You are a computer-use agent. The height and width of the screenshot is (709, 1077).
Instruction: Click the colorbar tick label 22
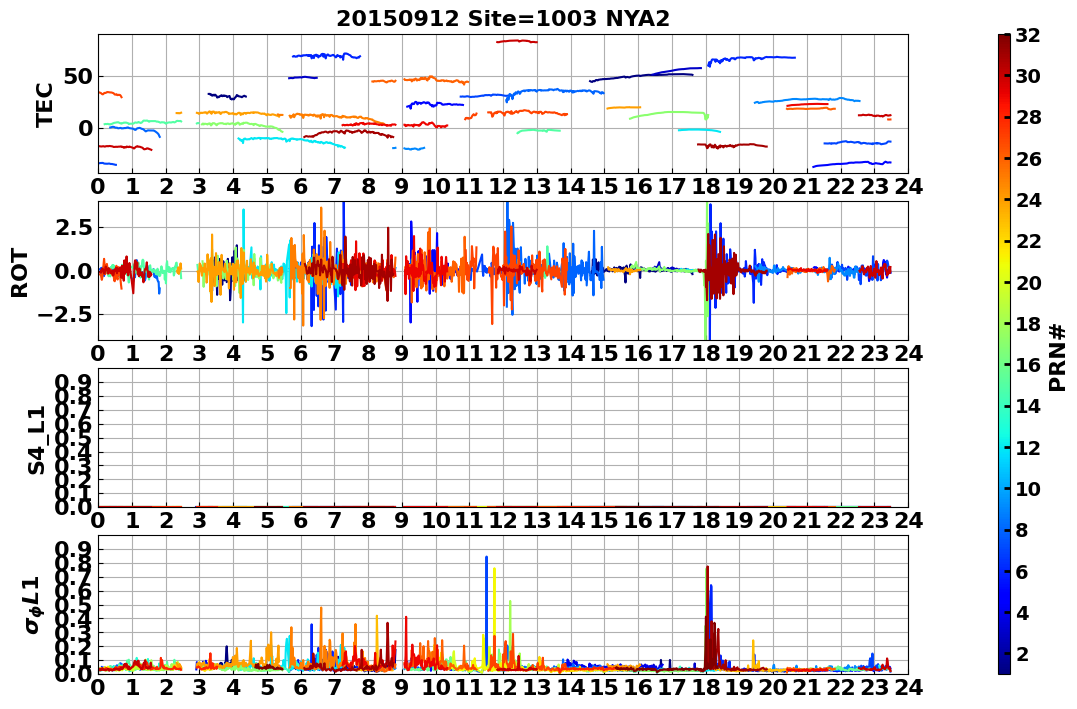1028,241
